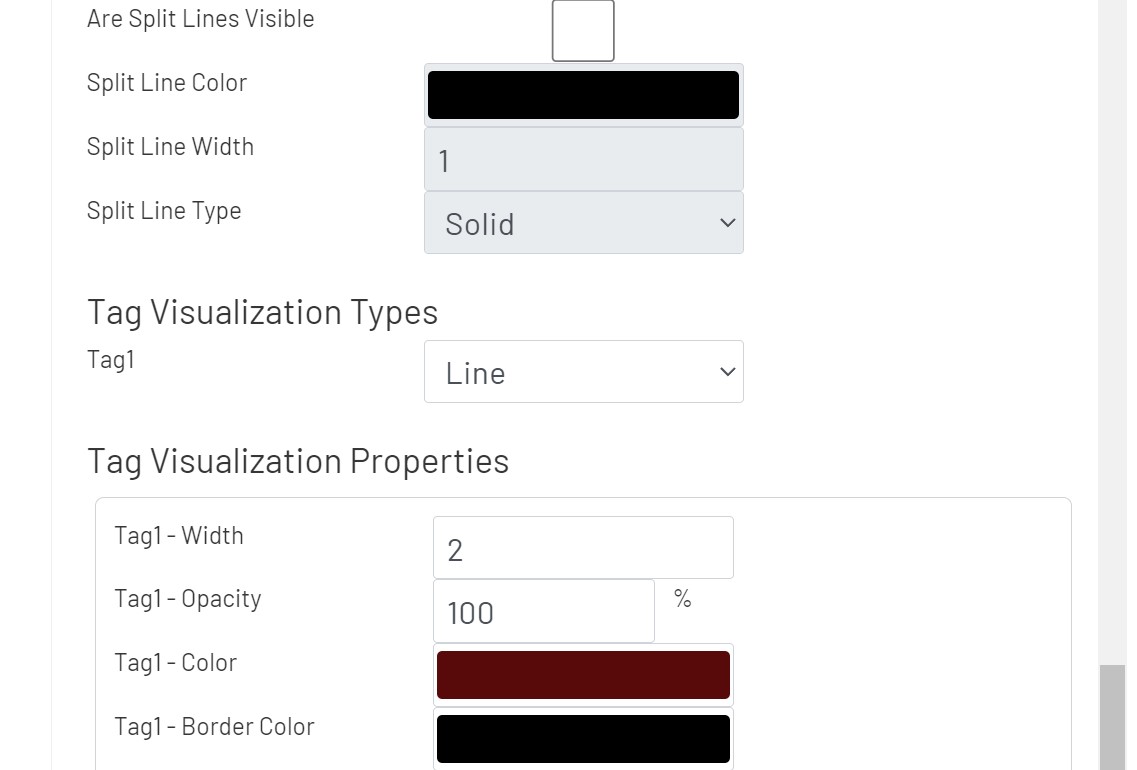Click the Tag1 Opacity input showing 100

[x=543, y=611]
